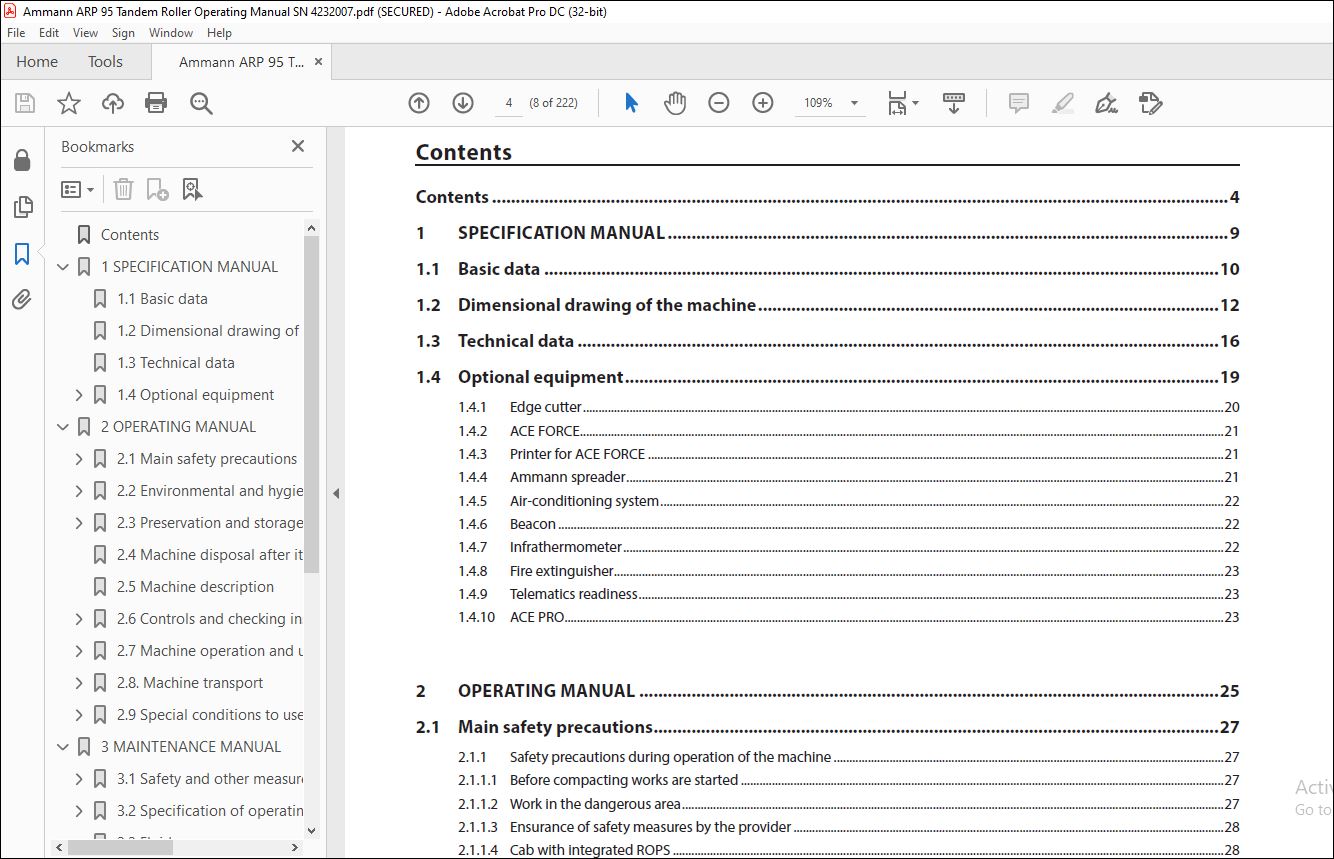The height and width of the screenshot is (859, 1334).
Task: Expand 2.2 Environmental and hygiene bookmark
Action: pyautogui.click(x=79, y=491)
